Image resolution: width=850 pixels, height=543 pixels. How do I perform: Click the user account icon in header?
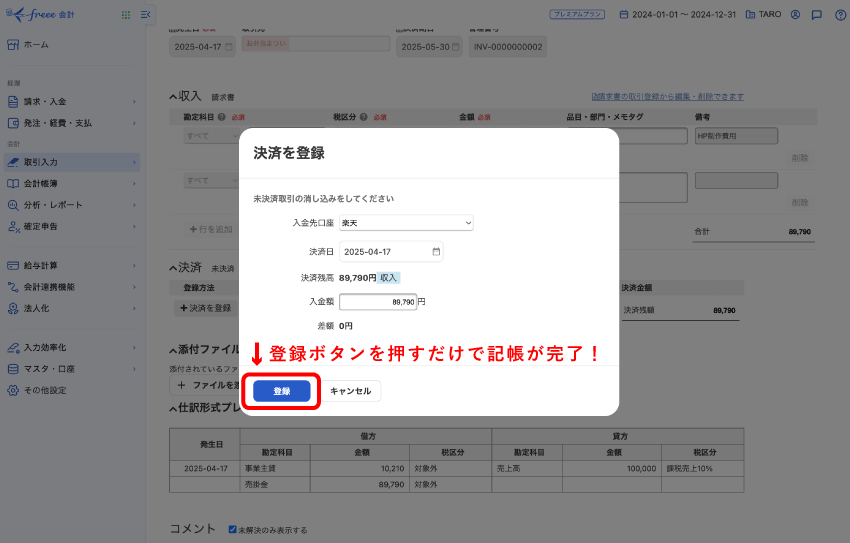pos(795,15)
